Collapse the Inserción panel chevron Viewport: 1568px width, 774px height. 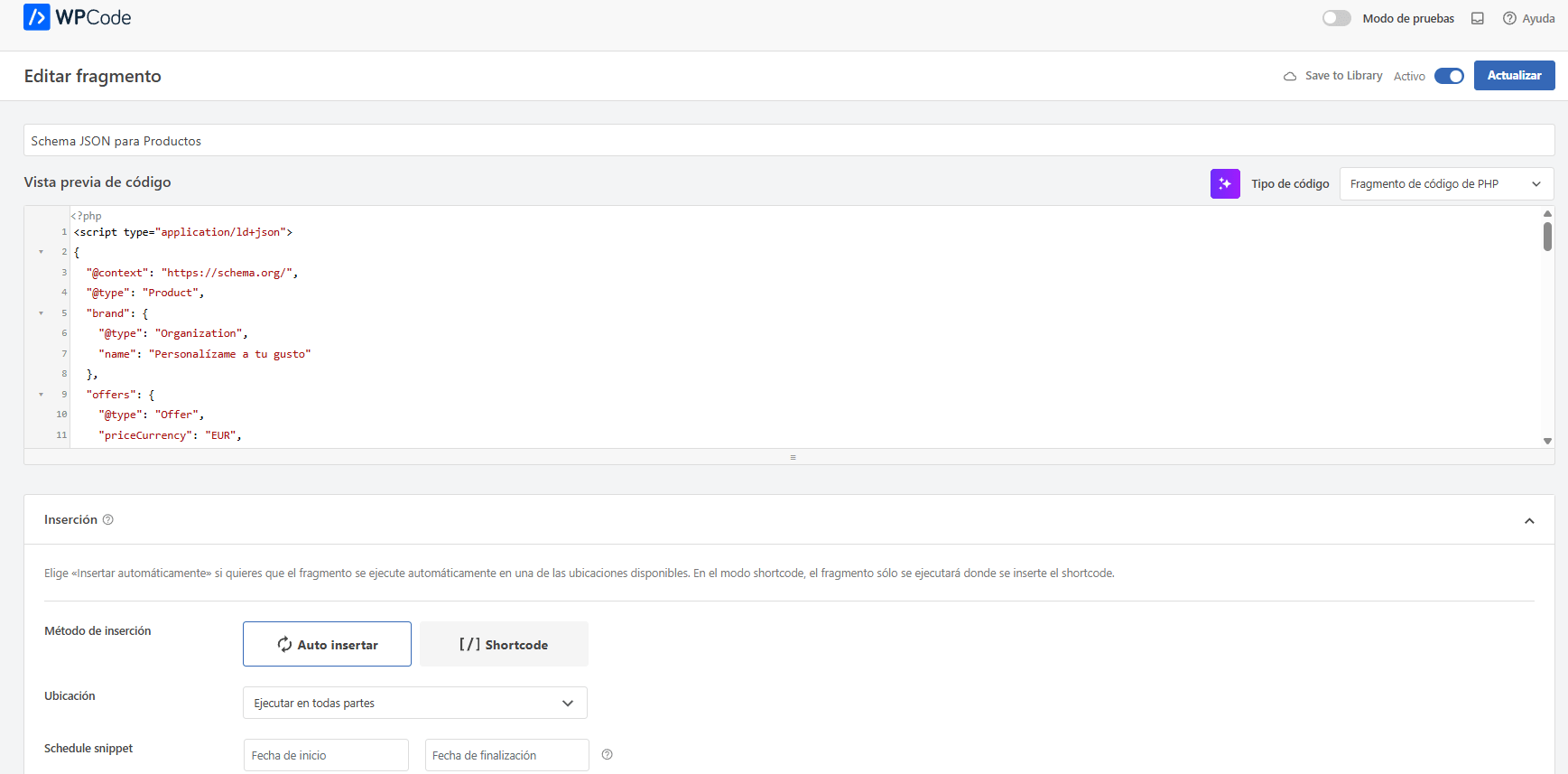coord(1529,520)
